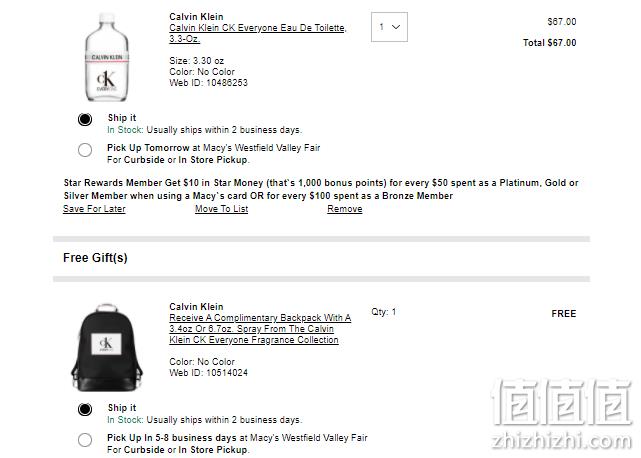The image size is (641, 458).
Task: Click the Star Rewards Member promotion text
Action: [320, 189]
